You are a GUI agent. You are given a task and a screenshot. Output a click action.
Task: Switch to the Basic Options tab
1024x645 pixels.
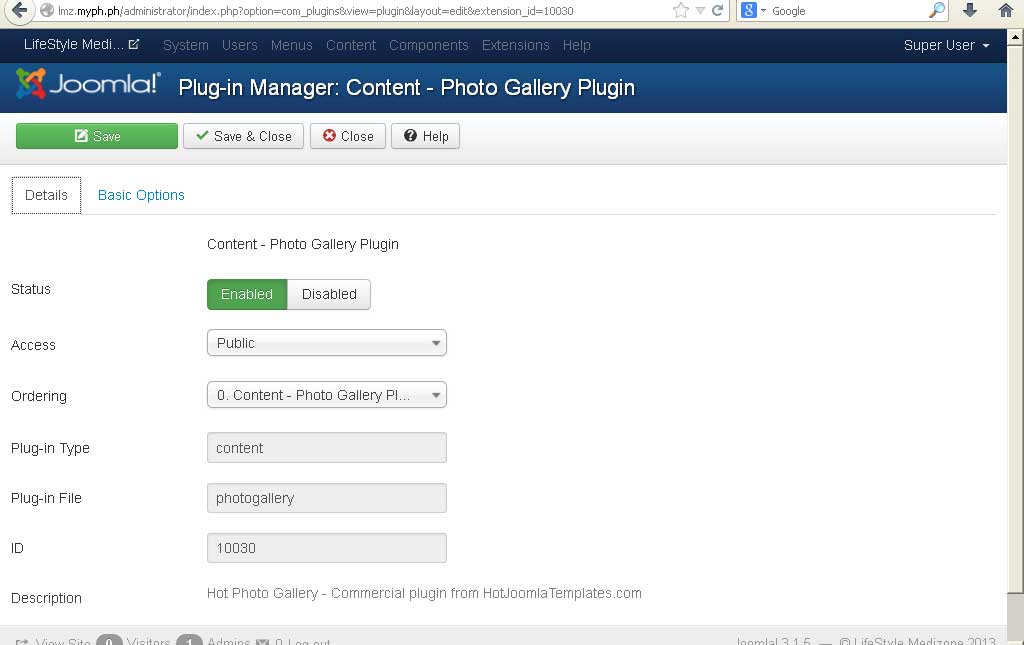coord(141,195)
